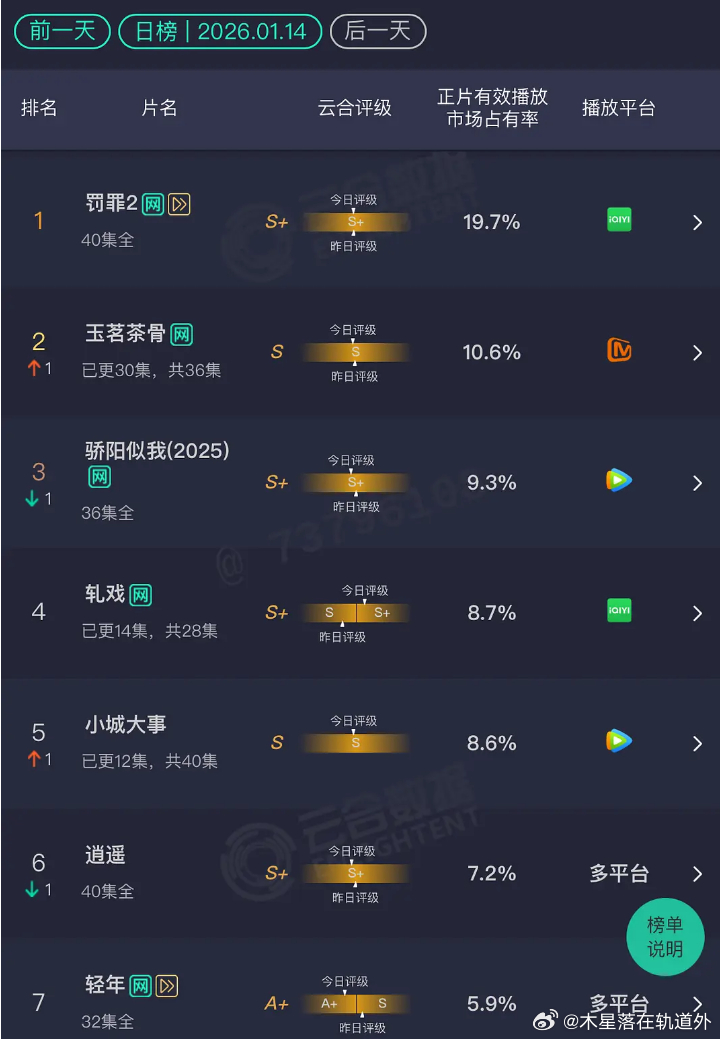
Task: Click the date label 日榜 2026.01.14
Action: 219,31
